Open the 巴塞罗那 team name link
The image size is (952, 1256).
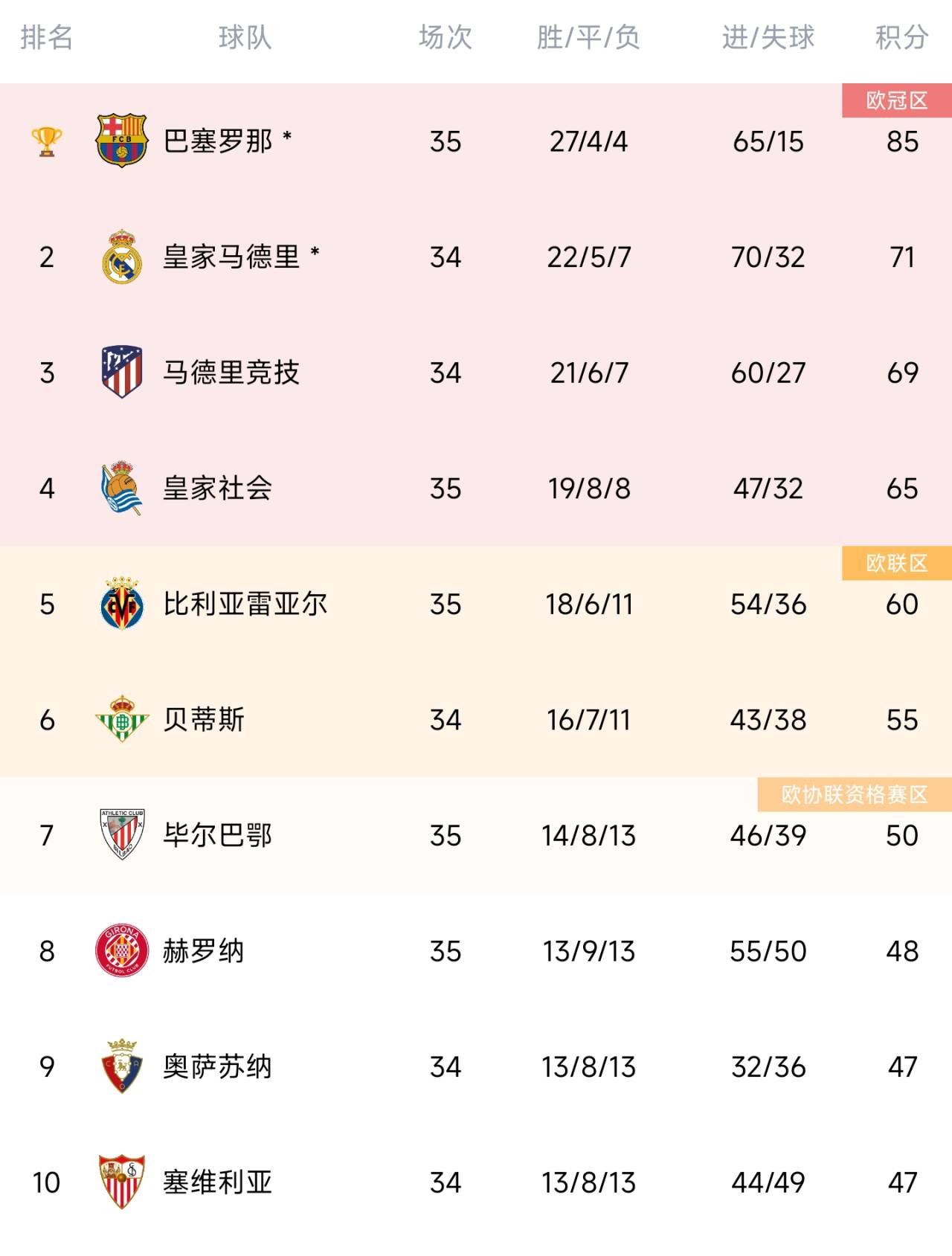pos(218,141)
